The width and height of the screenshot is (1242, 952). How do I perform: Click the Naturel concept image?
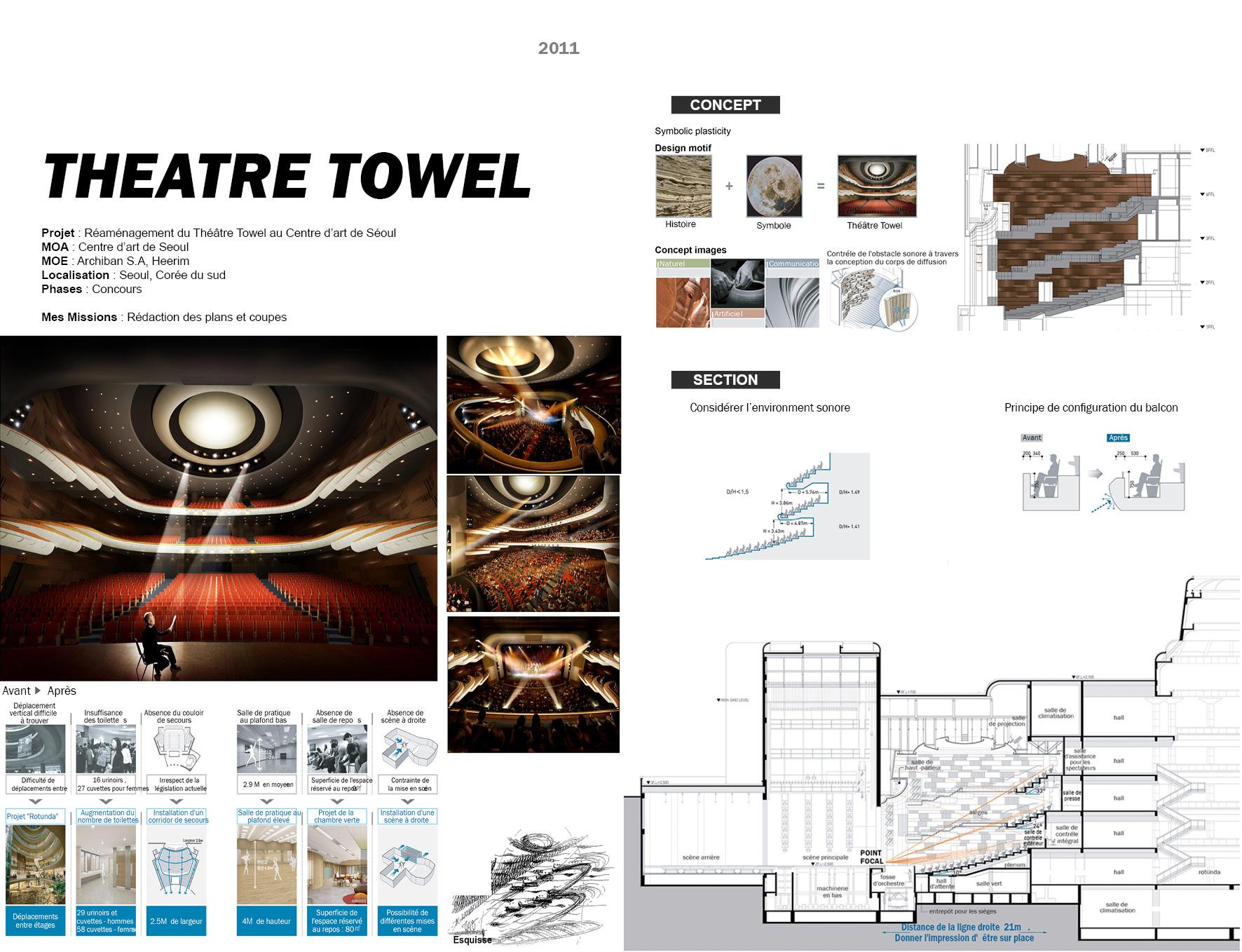[682, 293]
